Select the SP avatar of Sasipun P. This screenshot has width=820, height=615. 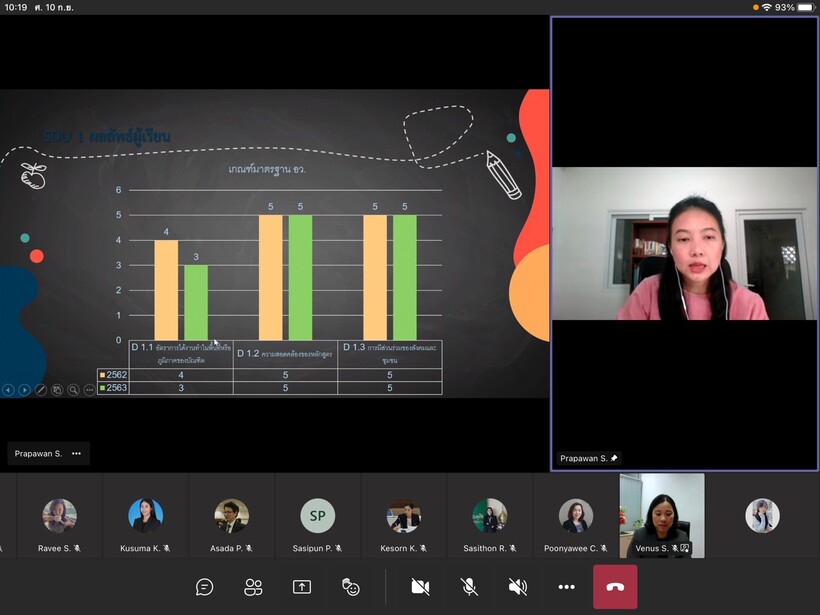point(317,516)
